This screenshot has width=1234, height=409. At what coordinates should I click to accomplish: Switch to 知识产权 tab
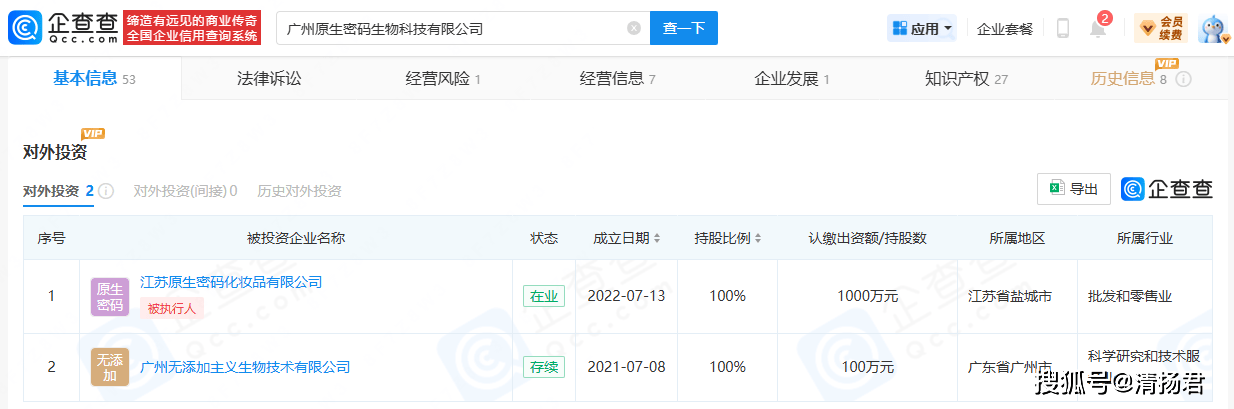click(966, 78)
